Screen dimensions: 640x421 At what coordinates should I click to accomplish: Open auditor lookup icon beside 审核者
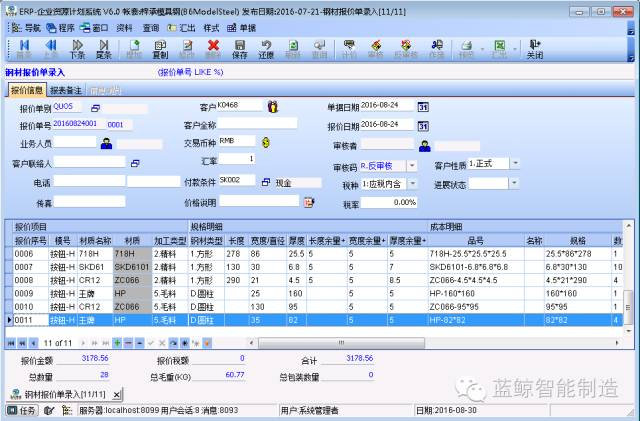424,146
